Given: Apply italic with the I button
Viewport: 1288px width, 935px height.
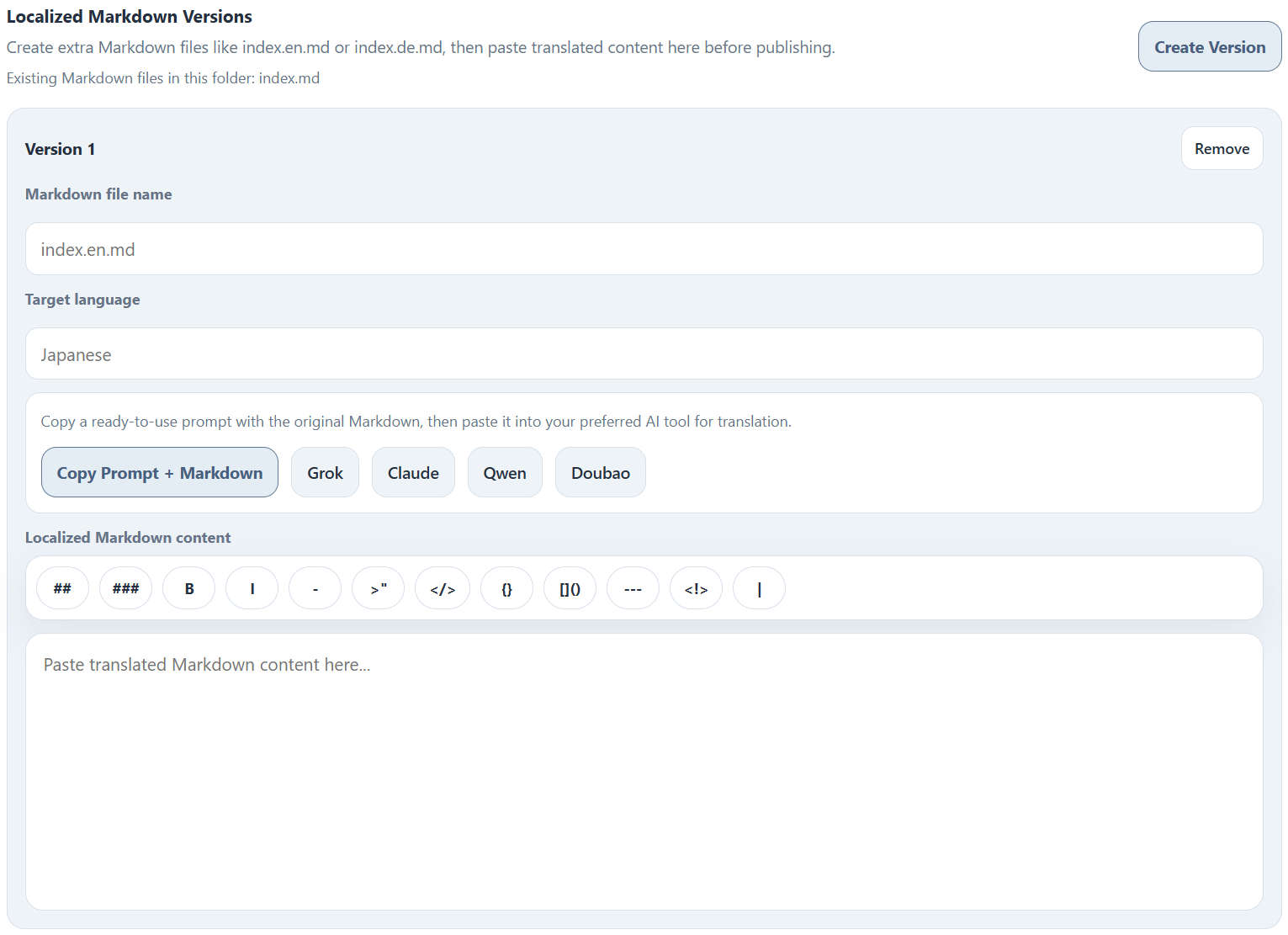Looking at the screenshot, I should tap(252, 588).
